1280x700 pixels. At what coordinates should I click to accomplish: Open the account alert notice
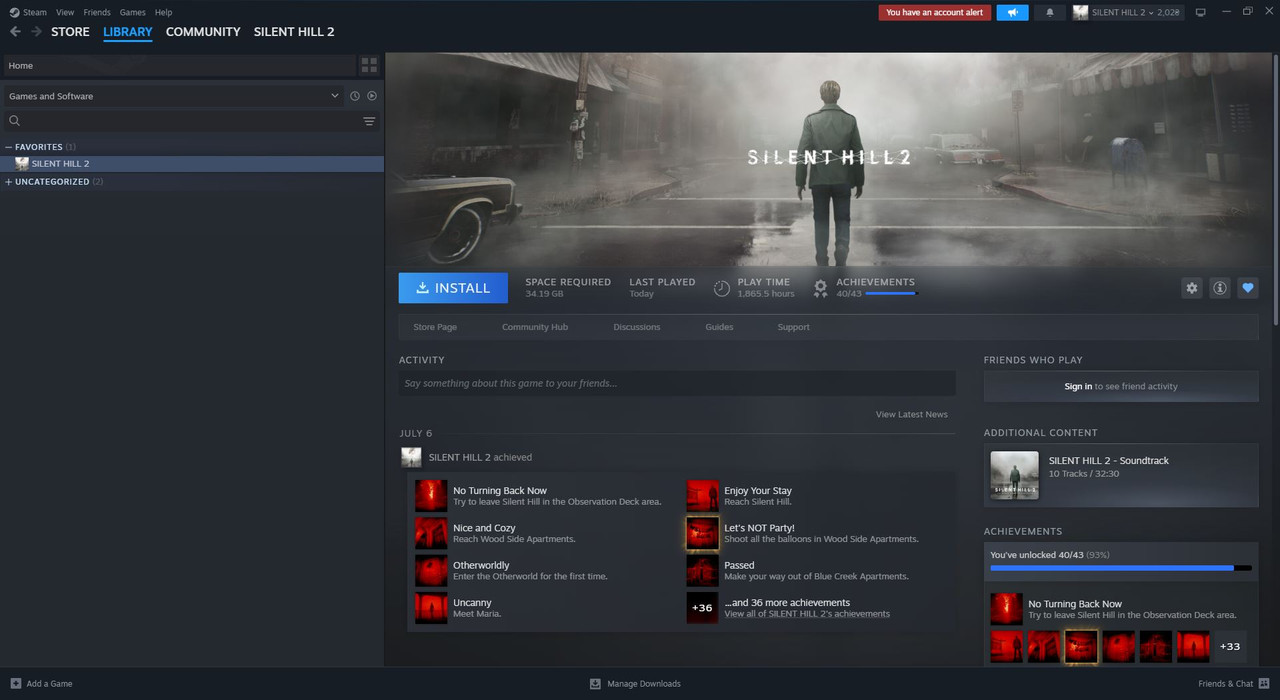click(x=934, y=12)
